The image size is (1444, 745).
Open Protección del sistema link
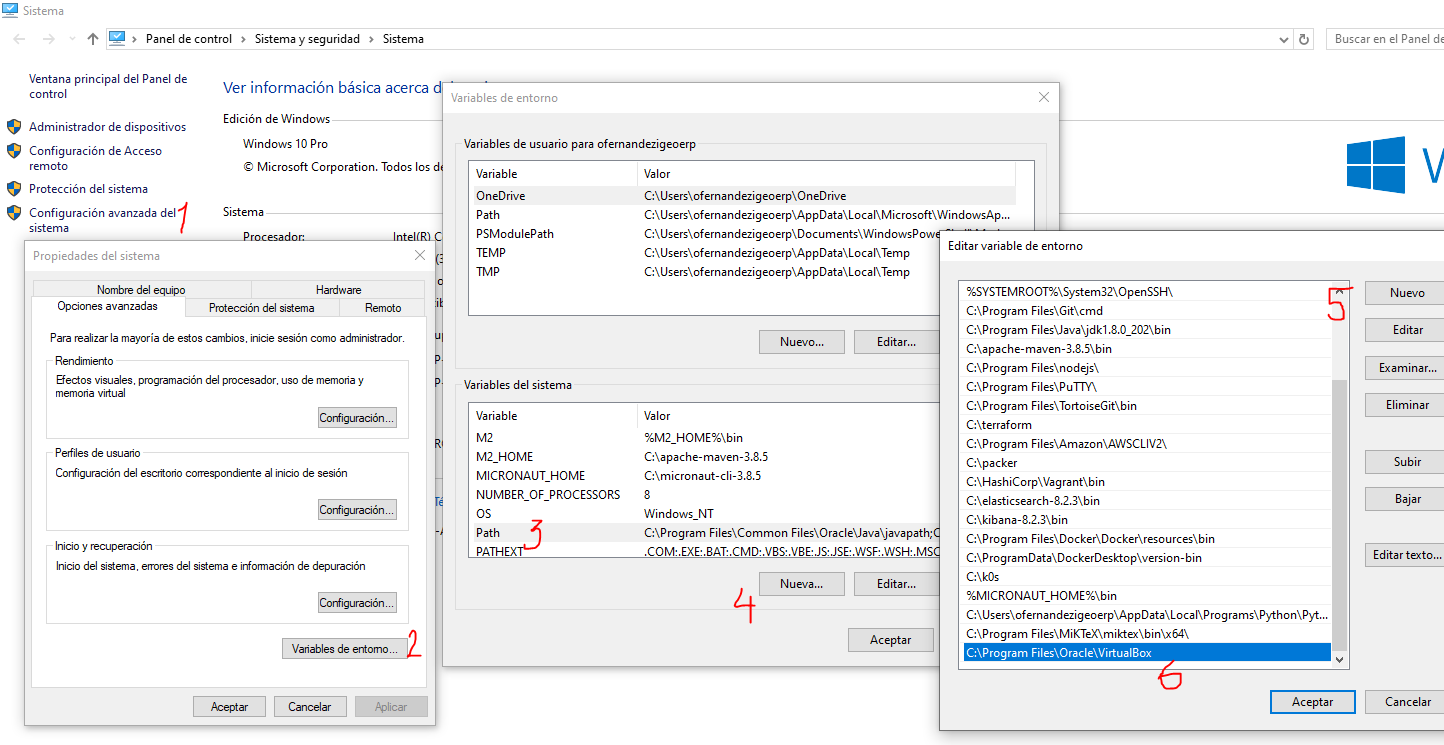click(x=88, y=188)
